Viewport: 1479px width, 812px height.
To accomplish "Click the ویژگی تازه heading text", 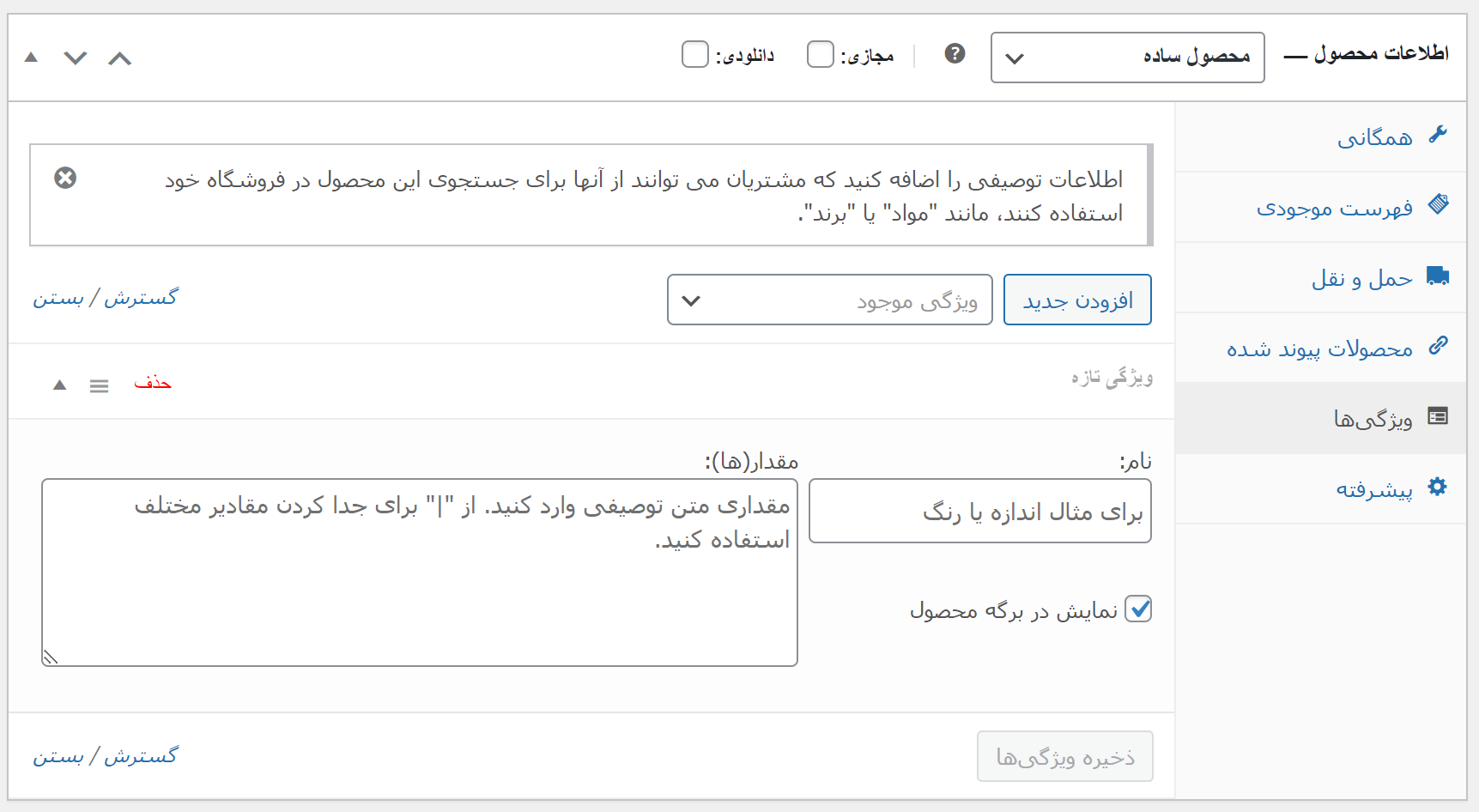I will [x=1112, y=378].
